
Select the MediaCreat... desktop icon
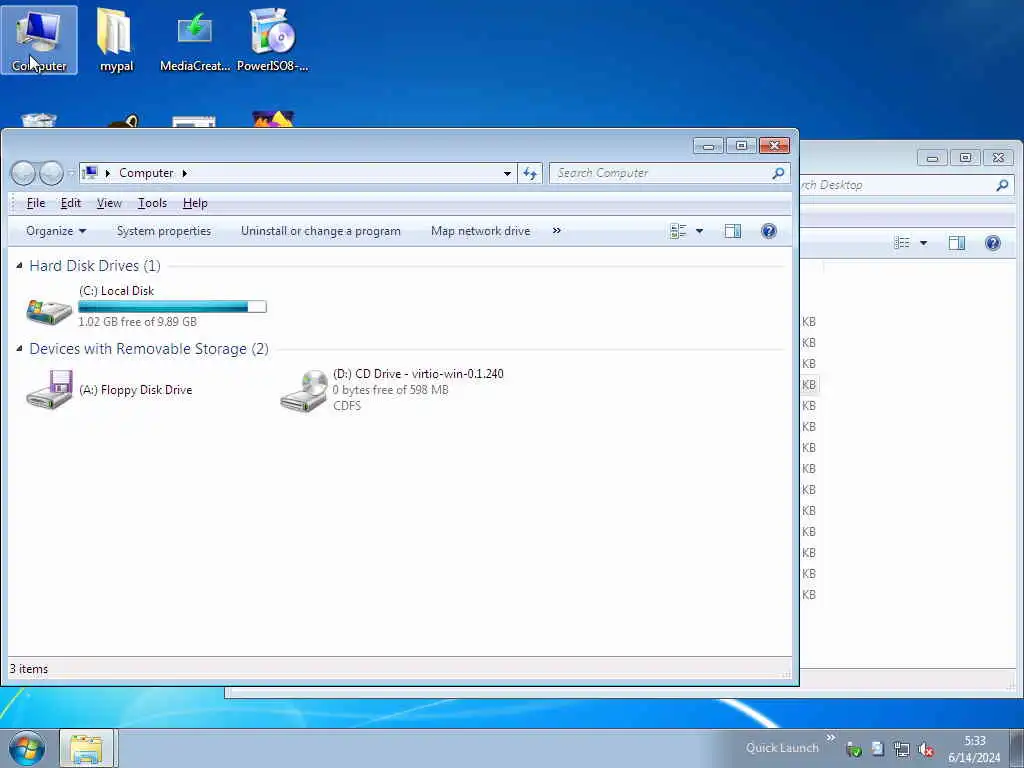pos(195,40)
